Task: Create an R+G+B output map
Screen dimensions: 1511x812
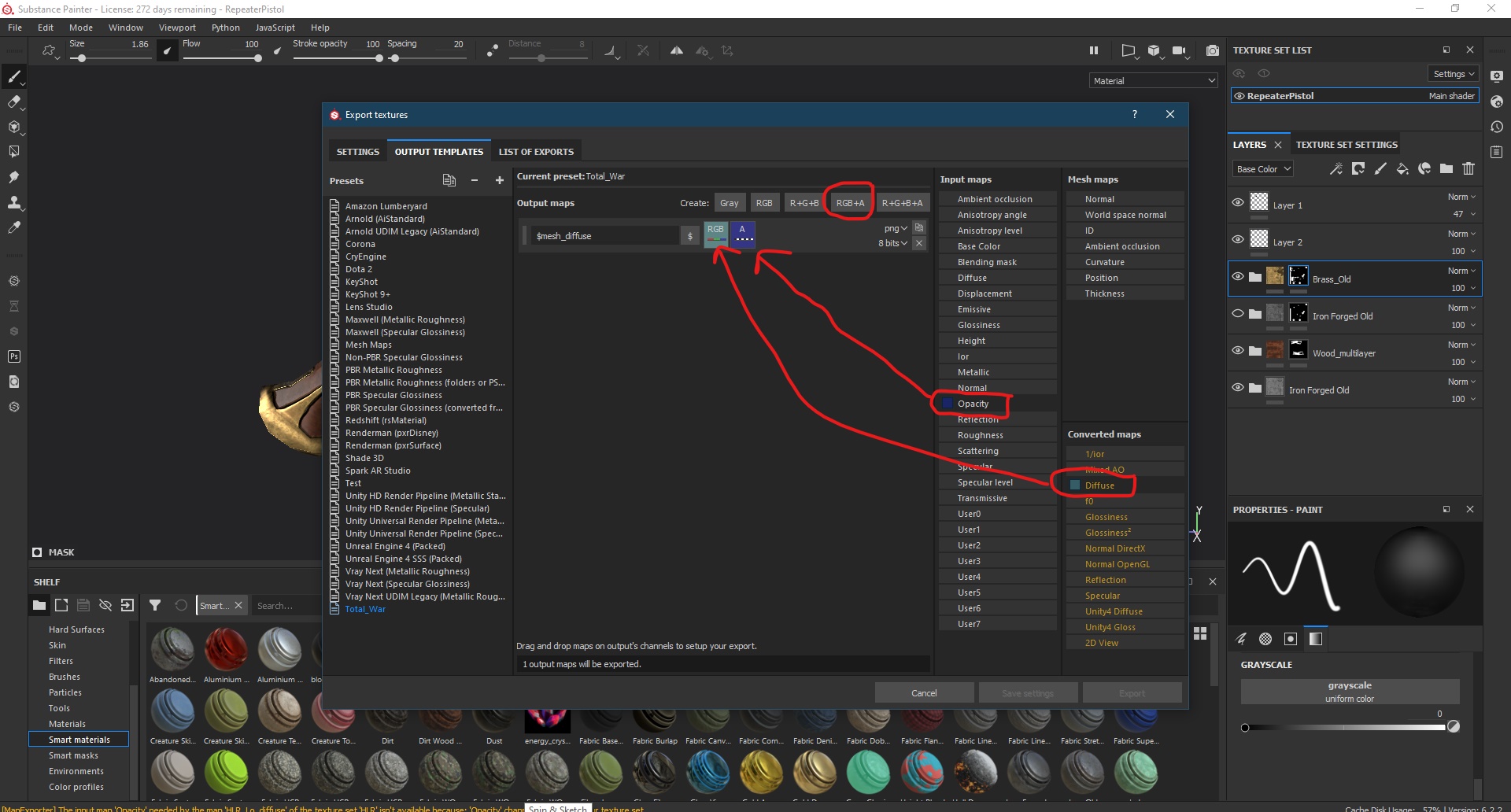Action: click(x=804, y=203)
